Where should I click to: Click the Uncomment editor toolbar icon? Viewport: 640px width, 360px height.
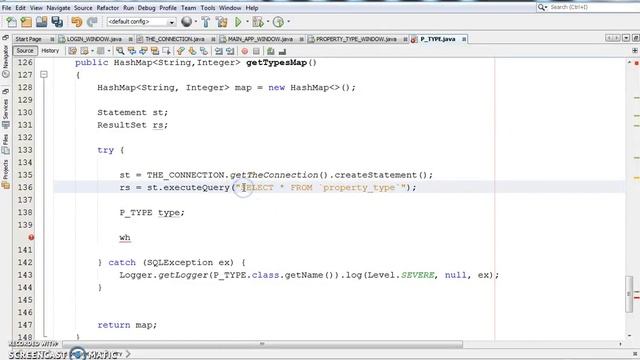tap(282, 51)
